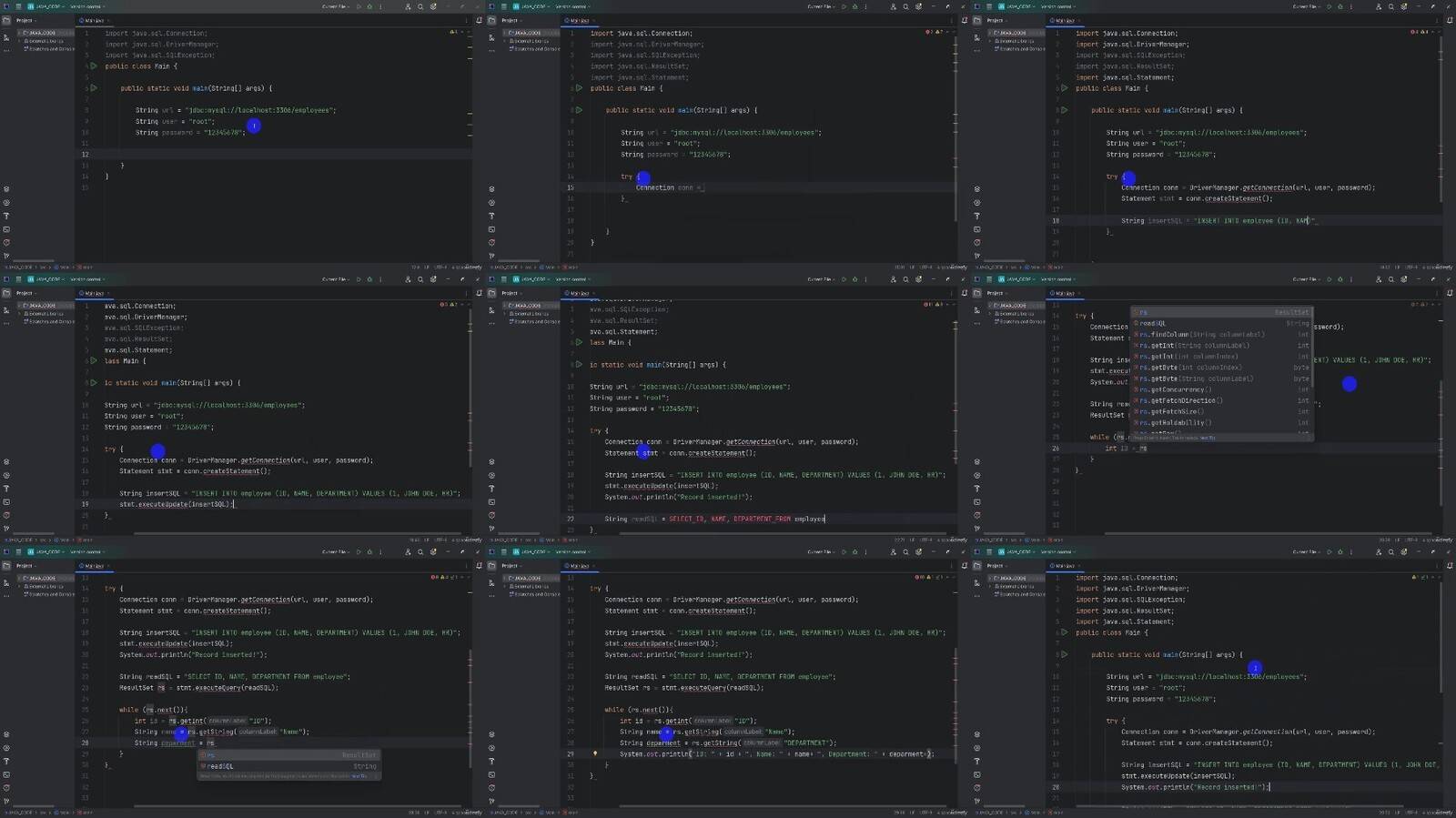Open the Current File run configuration dropdown, top-right window
Viewport: 1456px width, 818px height.
tap(1306, 6)
